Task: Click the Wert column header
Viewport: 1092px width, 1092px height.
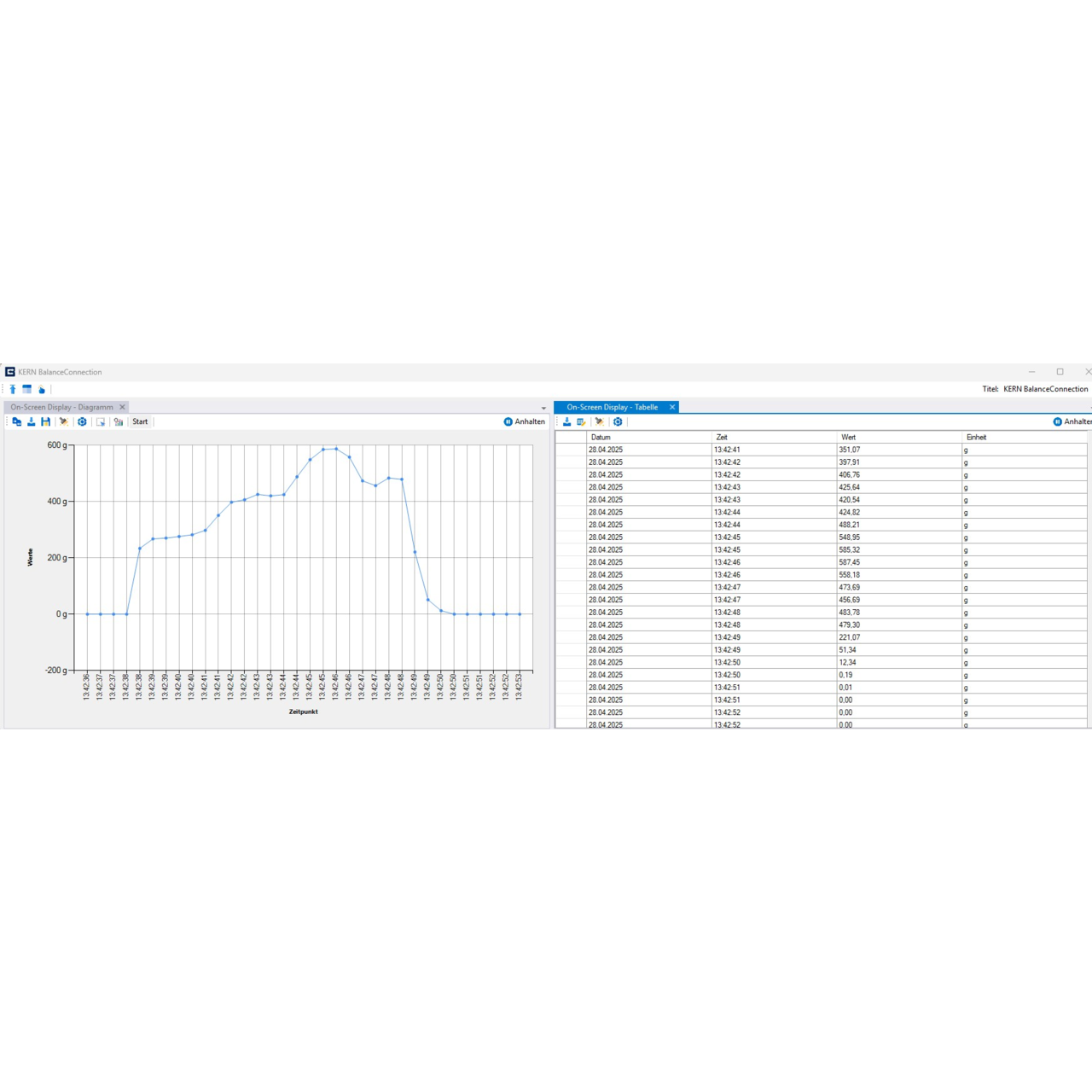Action: coord(849,437)
